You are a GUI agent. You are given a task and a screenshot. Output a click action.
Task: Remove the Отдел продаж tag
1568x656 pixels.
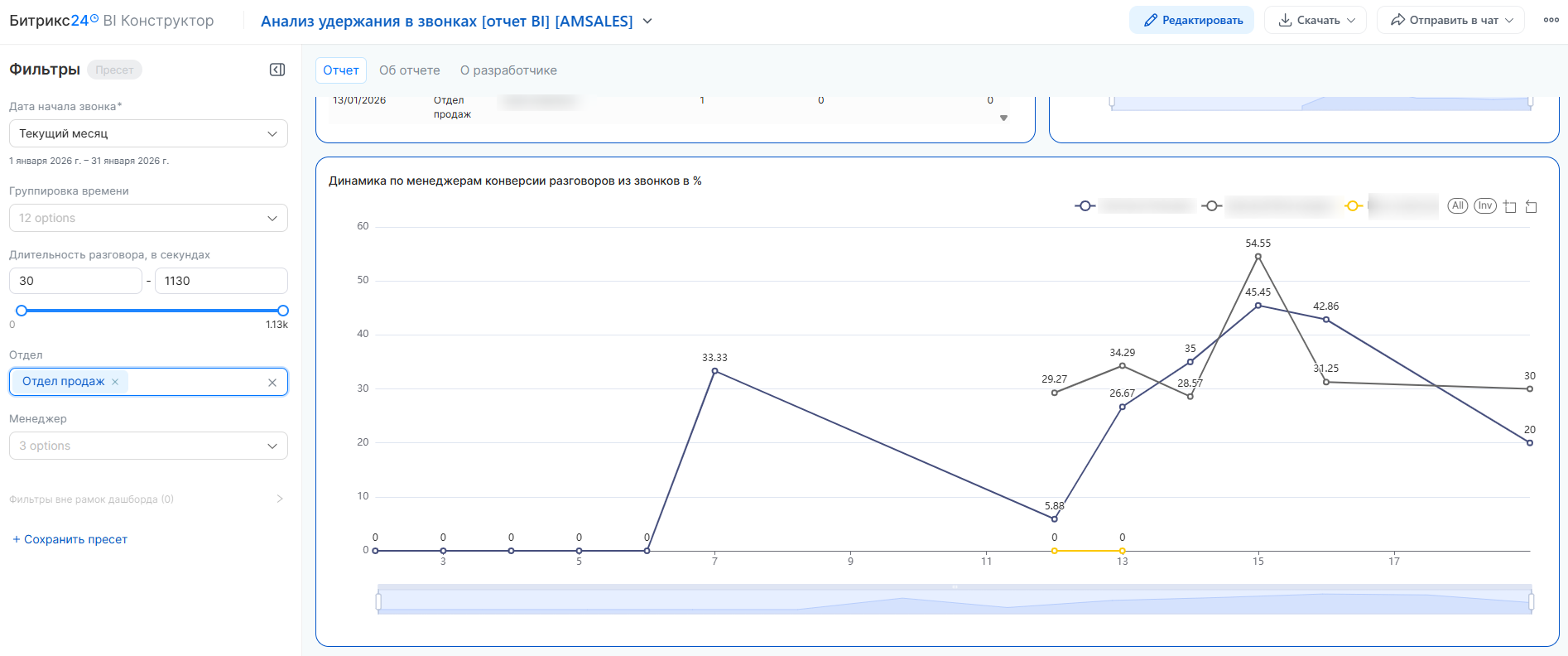tap(115, 382)
